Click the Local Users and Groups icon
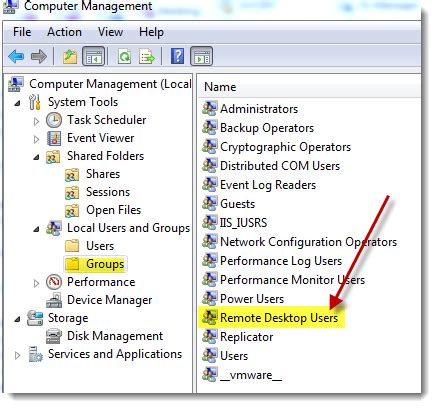This screenshot has width=436, height=408. (x=54, y=228)
